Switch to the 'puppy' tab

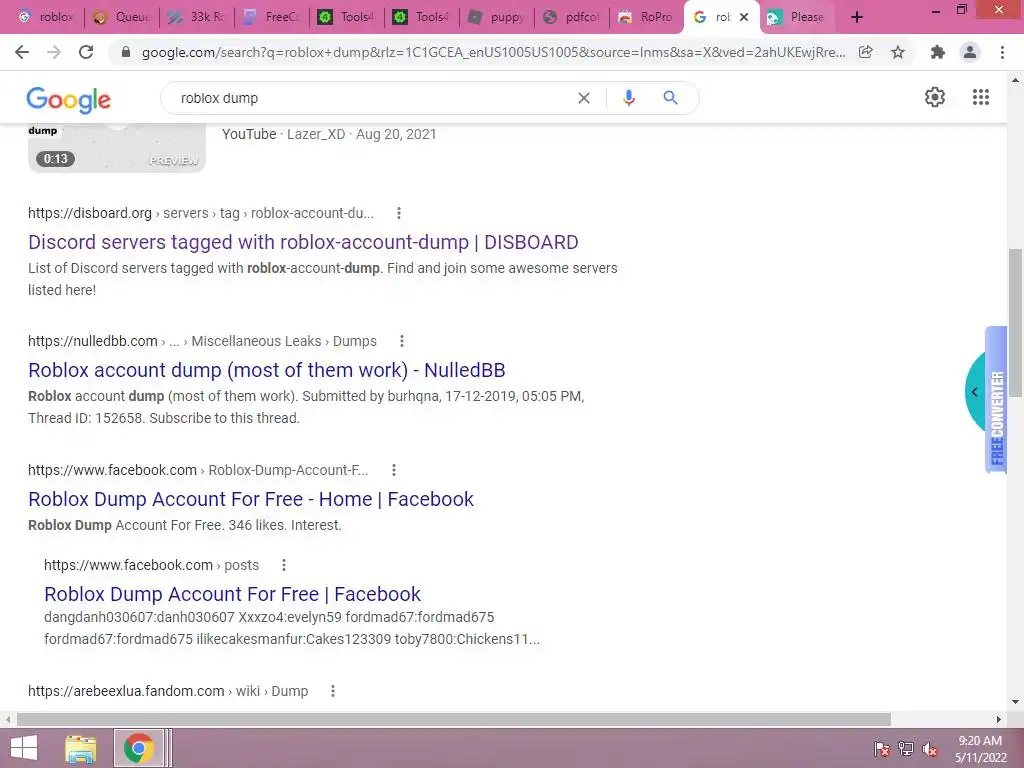tap(497, 17)
